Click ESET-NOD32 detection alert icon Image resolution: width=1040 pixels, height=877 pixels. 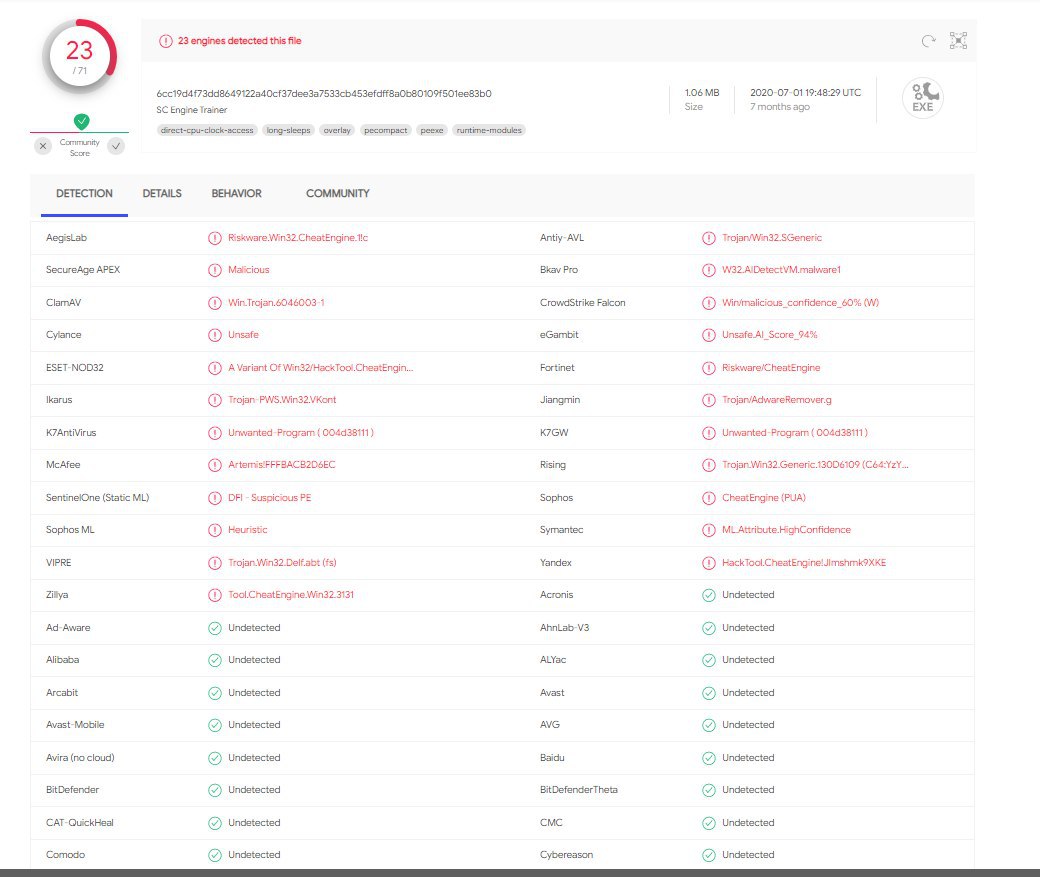pos(215,368)
